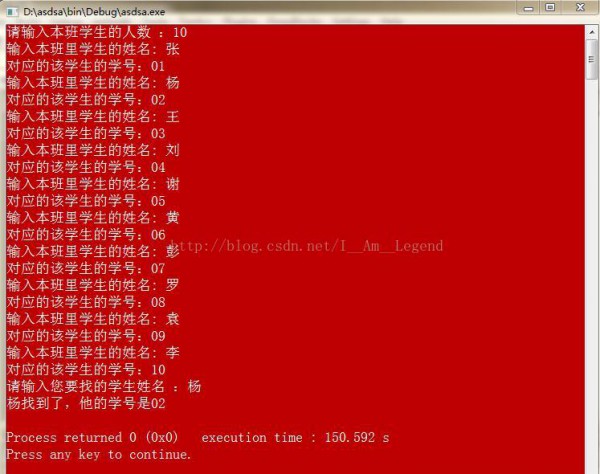Click the prompt line 请输入您要找的学生姓名

click(x=104, y=386)
